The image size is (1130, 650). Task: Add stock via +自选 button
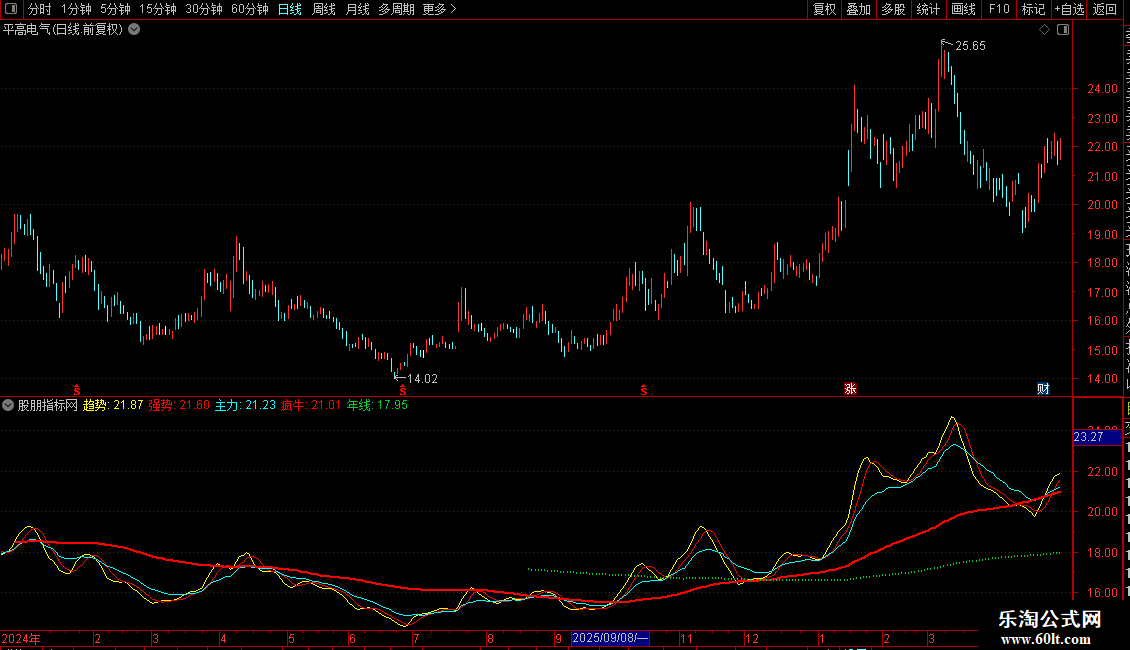[1069, 9]
